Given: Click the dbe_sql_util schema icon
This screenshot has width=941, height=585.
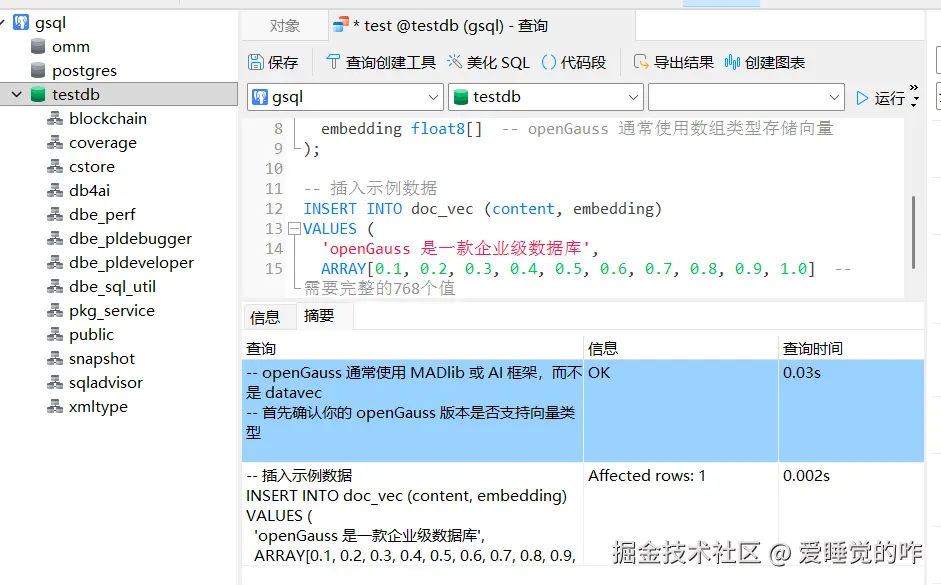Looking at the screenshot, I should 55,286.
